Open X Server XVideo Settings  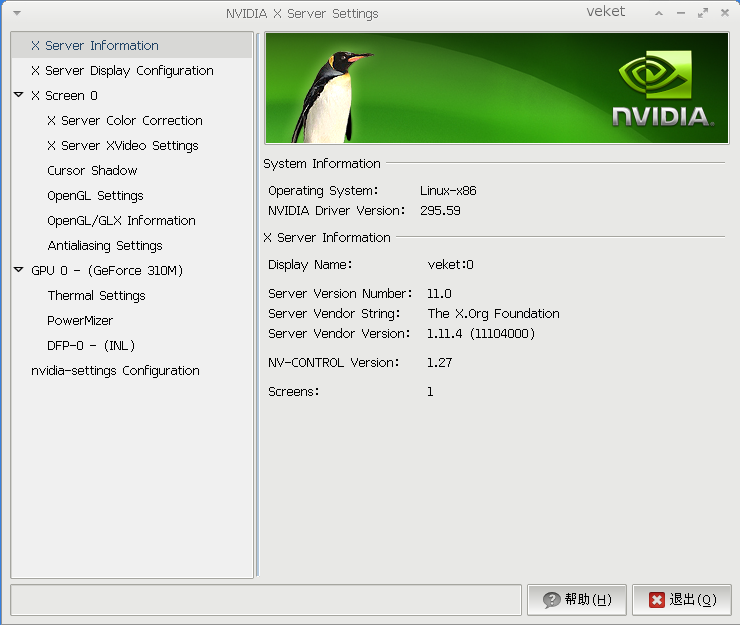click(x=123, y=146)
